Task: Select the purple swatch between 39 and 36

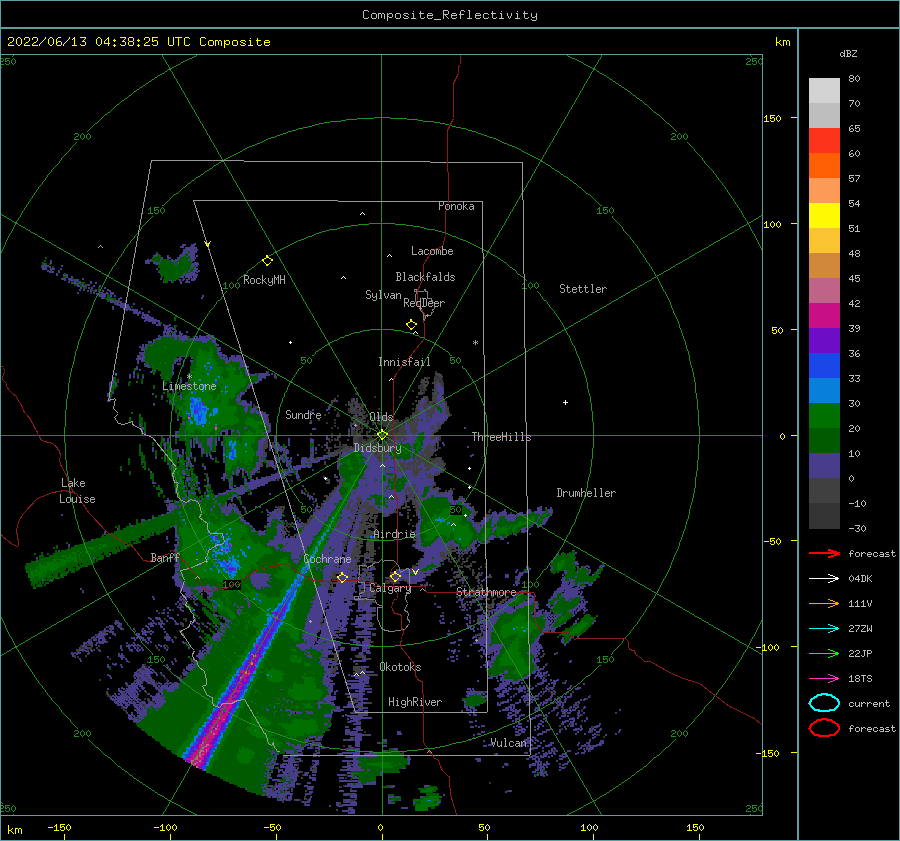Action: pyautogui.click(x=824, y=340)
